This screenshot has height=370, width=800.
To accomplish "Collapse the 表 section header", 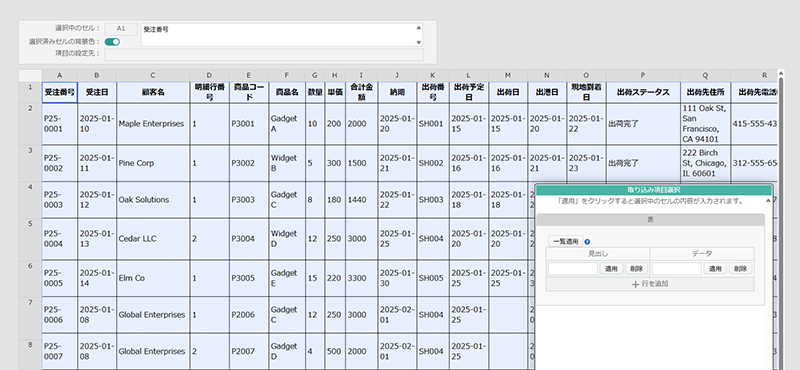I will (x=651, y=219).
